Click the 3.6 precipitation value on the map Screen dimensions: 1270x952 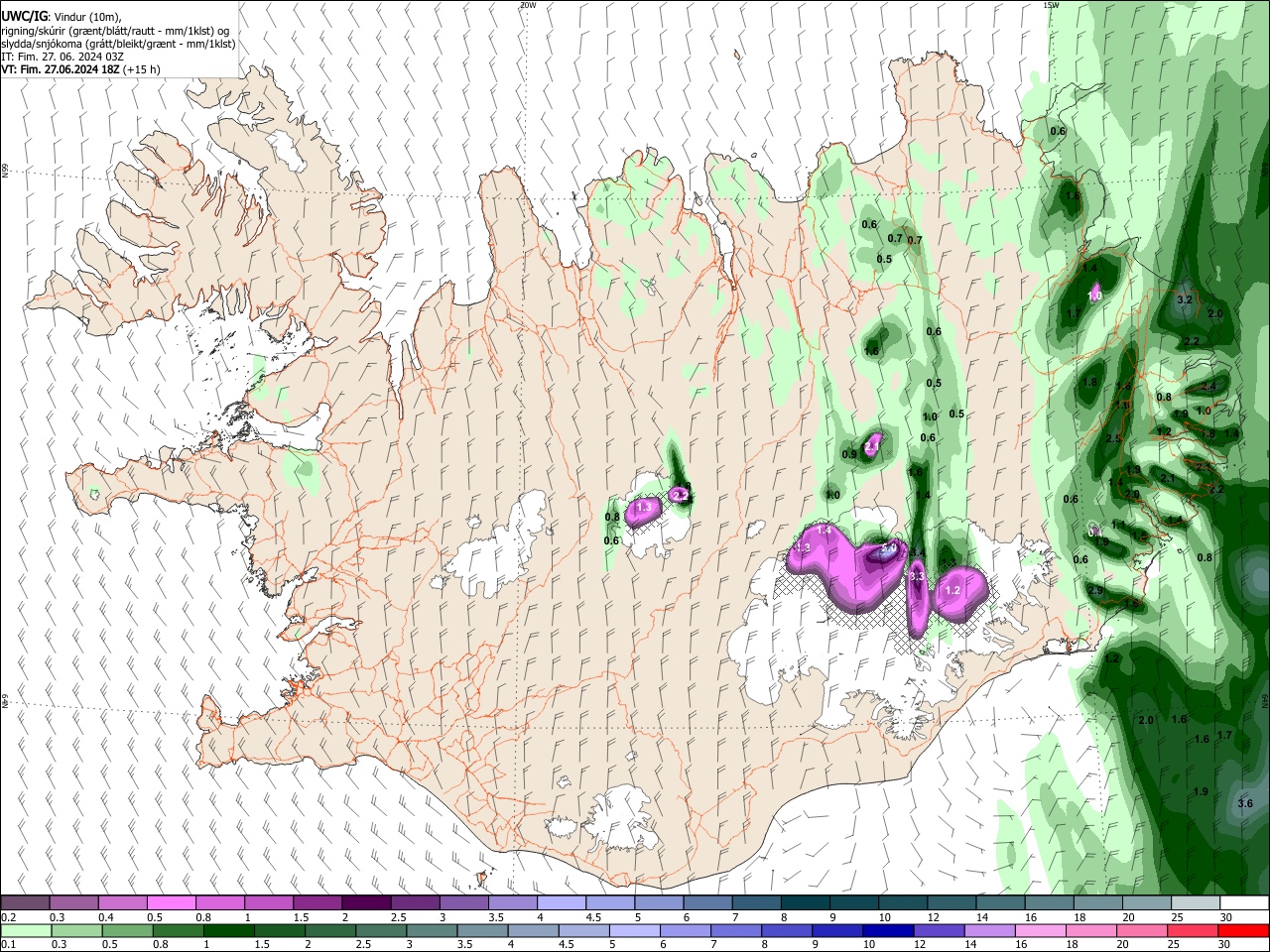tap(1245, 803)
